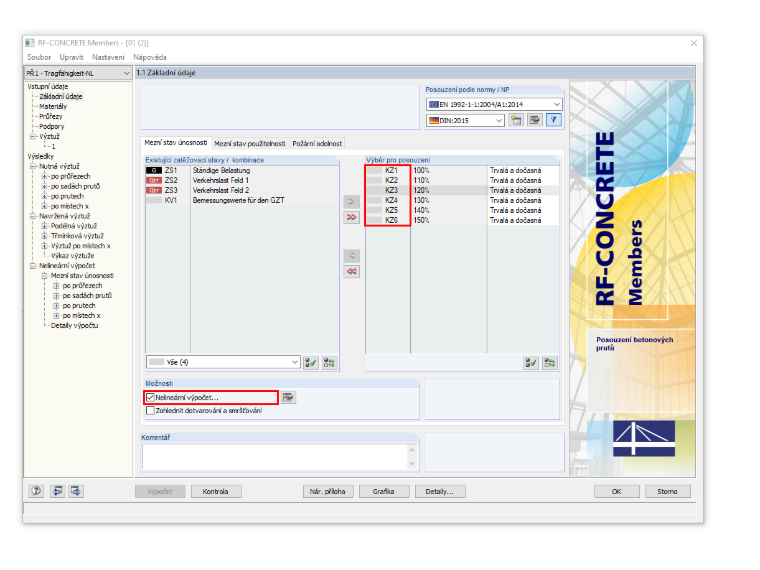The height and width of the screenshot is (570, 760).
Task: Click the RF-CONCRETE window title icon
Action: click(30, 43)
